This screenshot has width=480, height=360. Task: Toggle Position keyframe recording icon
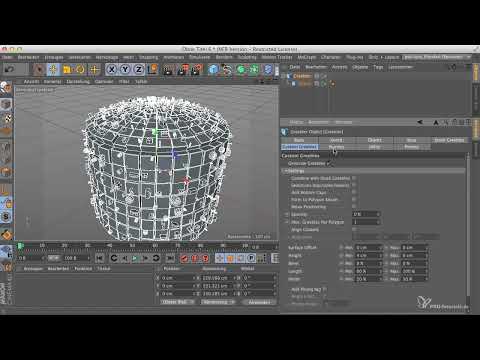[x=220, y=258]
